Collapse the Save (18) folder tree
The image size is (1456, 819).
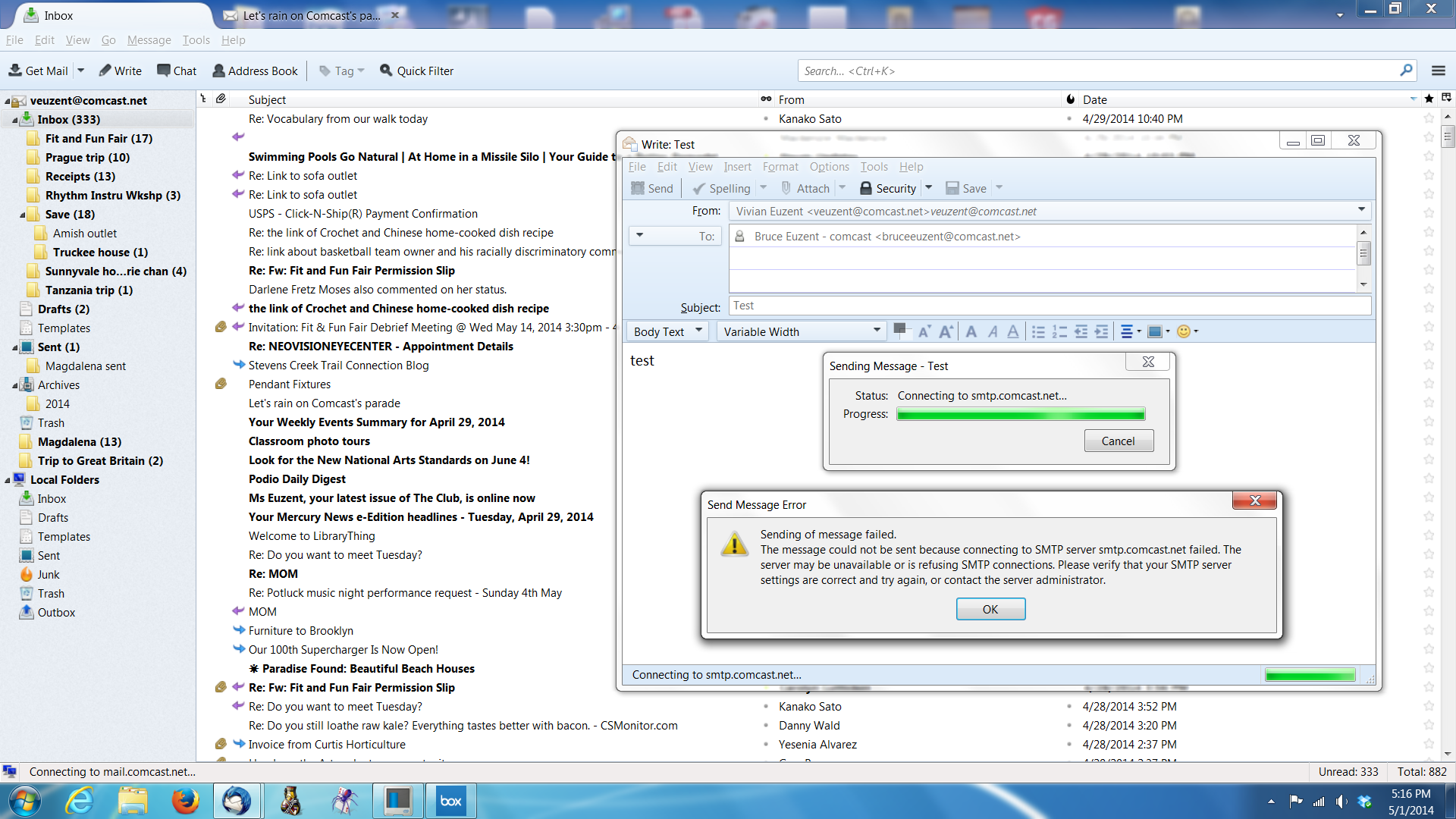click(23, 215)
